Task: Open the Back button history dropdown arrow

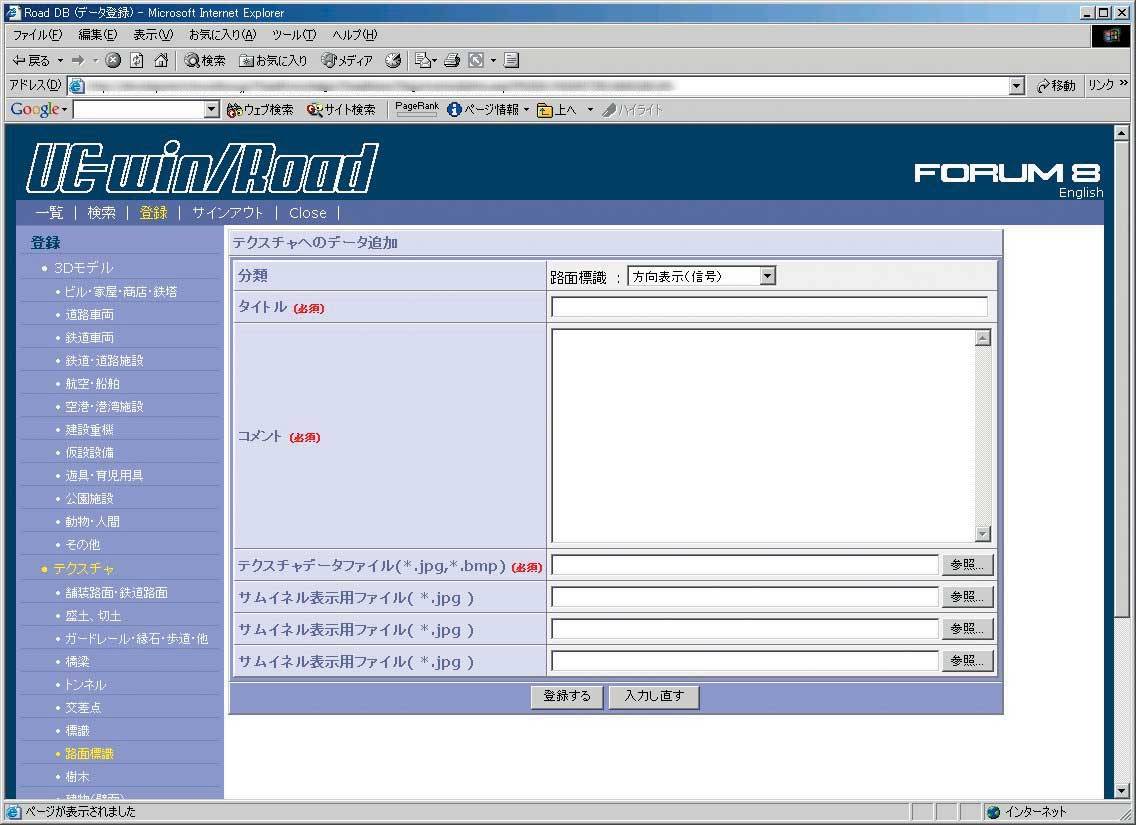Action: pos(60,60)
